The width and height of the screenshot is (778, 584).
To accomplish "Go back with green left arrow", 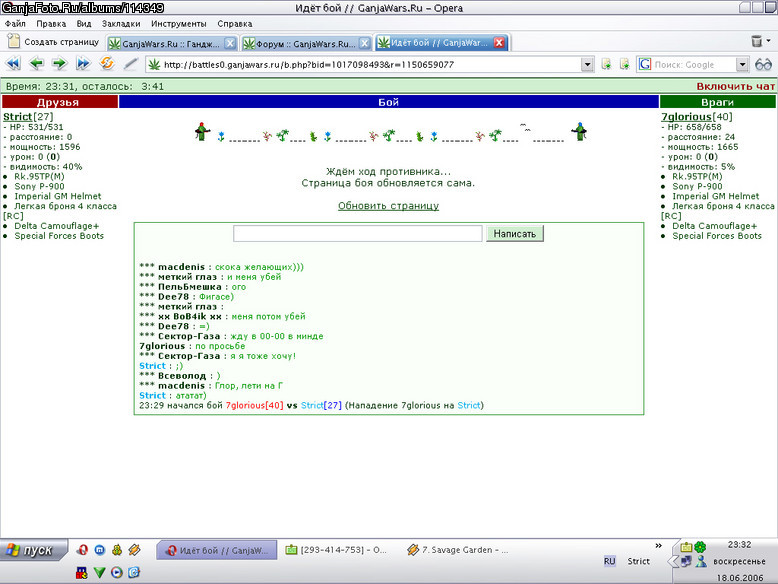I will tap(36, 64).
